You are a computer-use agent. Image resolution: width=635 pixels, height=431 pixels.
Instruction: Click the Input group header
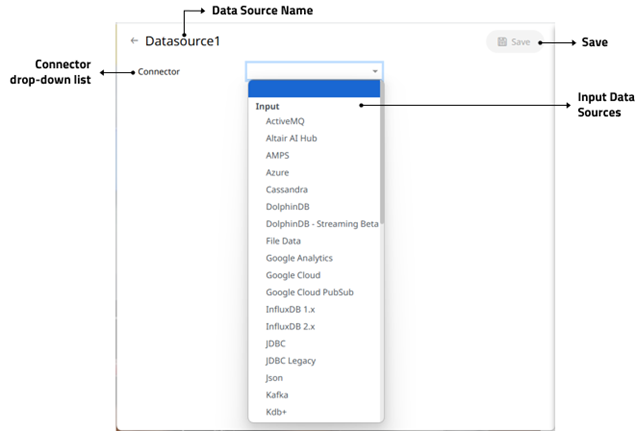click(x=267, y=106)
